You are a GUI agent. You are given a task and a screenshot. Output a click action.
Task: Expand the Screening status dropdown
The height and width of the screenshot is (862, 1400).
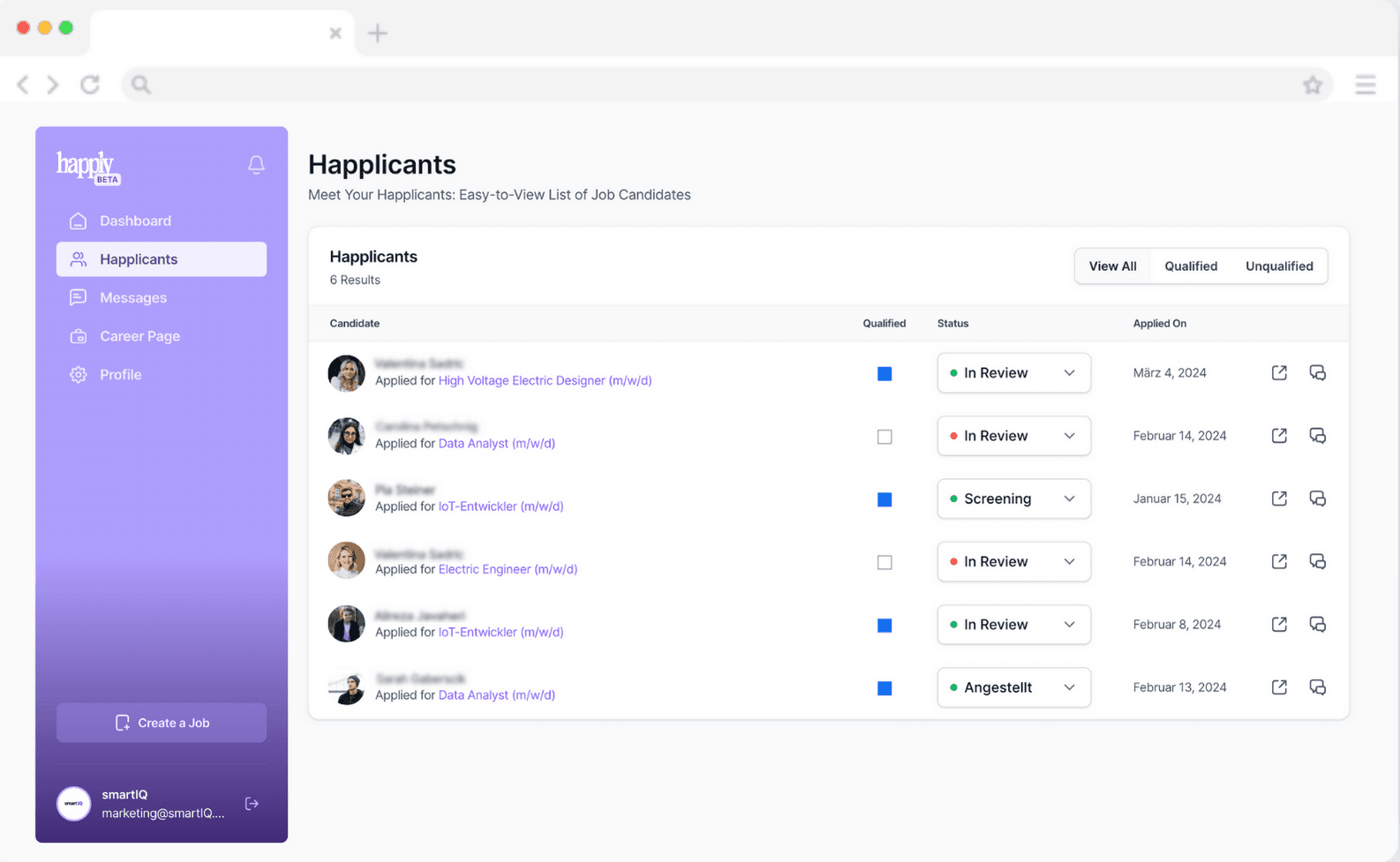click(x=1013, y=498)
